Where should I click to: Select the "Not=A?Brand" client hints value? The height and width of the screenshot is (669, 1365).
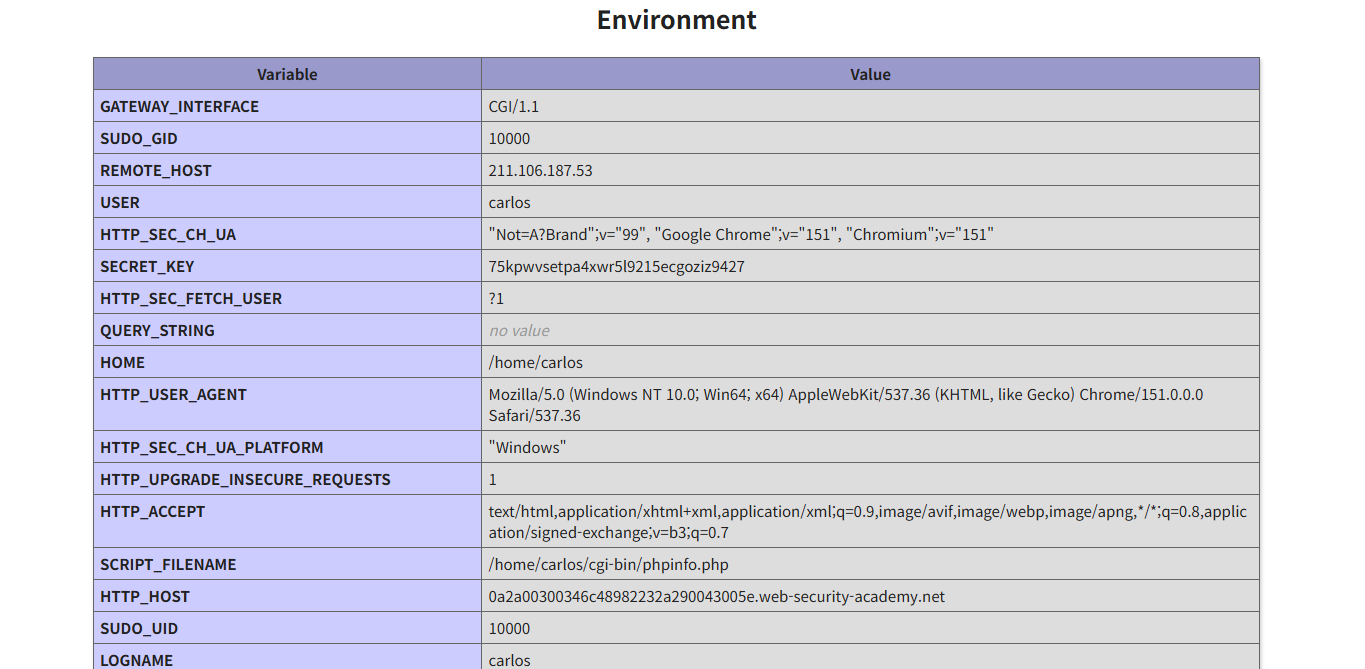click(741, 234)
